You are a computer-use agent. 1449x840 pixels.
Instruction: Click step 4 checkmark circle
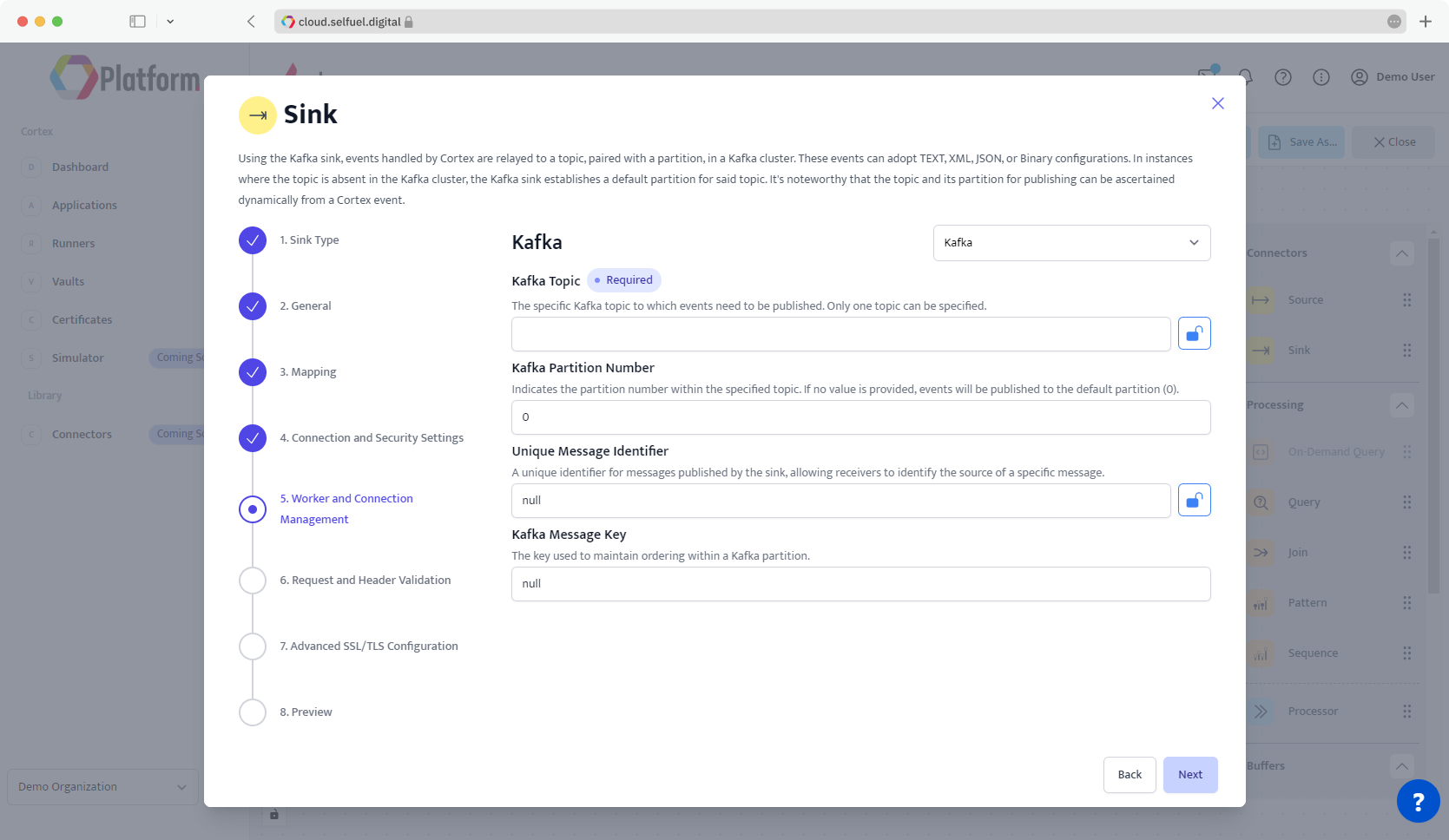click(x=253, y=438)
